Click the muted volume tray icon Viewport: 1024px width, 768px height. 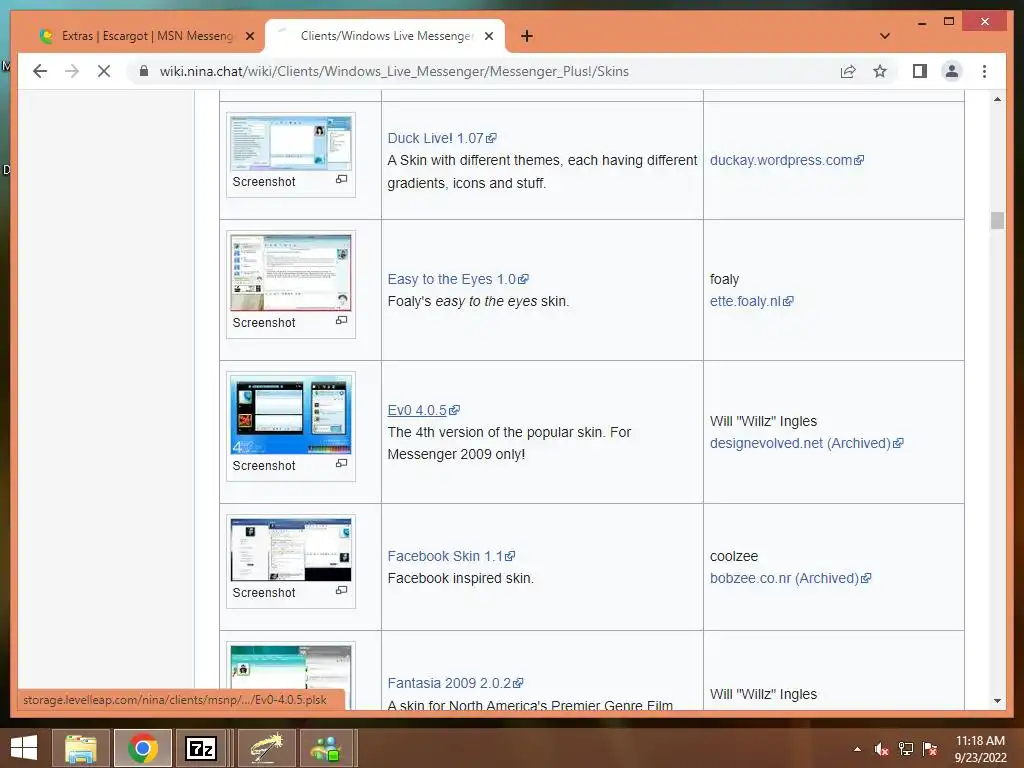[882, 749]
